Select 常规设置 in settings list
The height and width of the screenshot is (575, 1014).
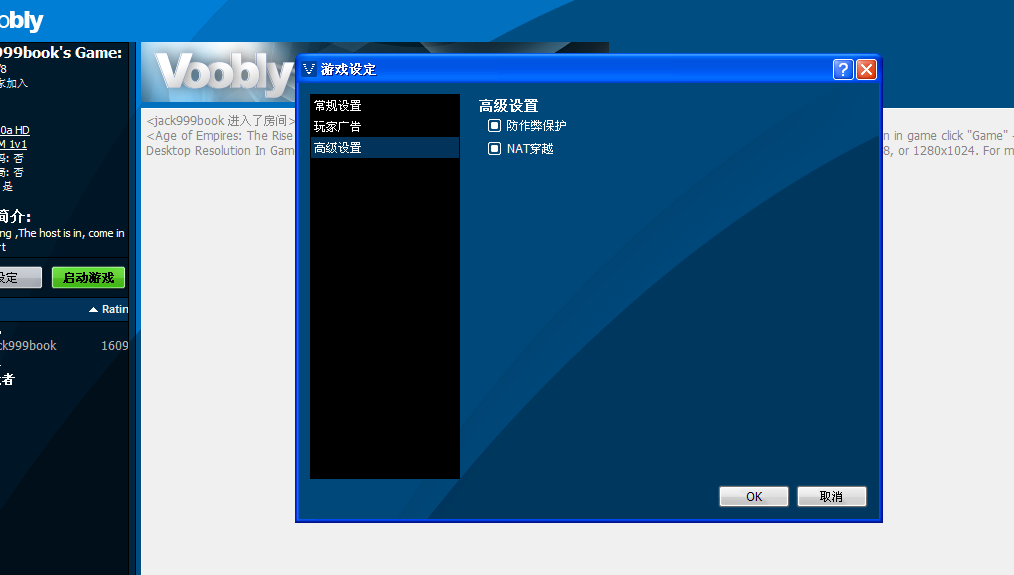(385, 105)
